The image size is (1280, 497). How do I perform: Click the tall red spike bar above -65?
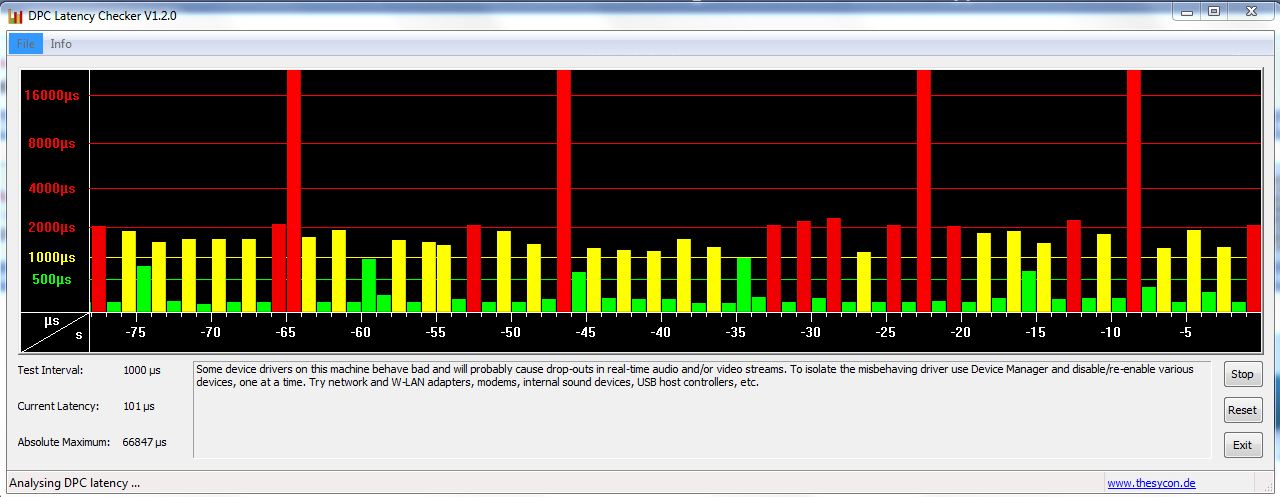point(294,190)
